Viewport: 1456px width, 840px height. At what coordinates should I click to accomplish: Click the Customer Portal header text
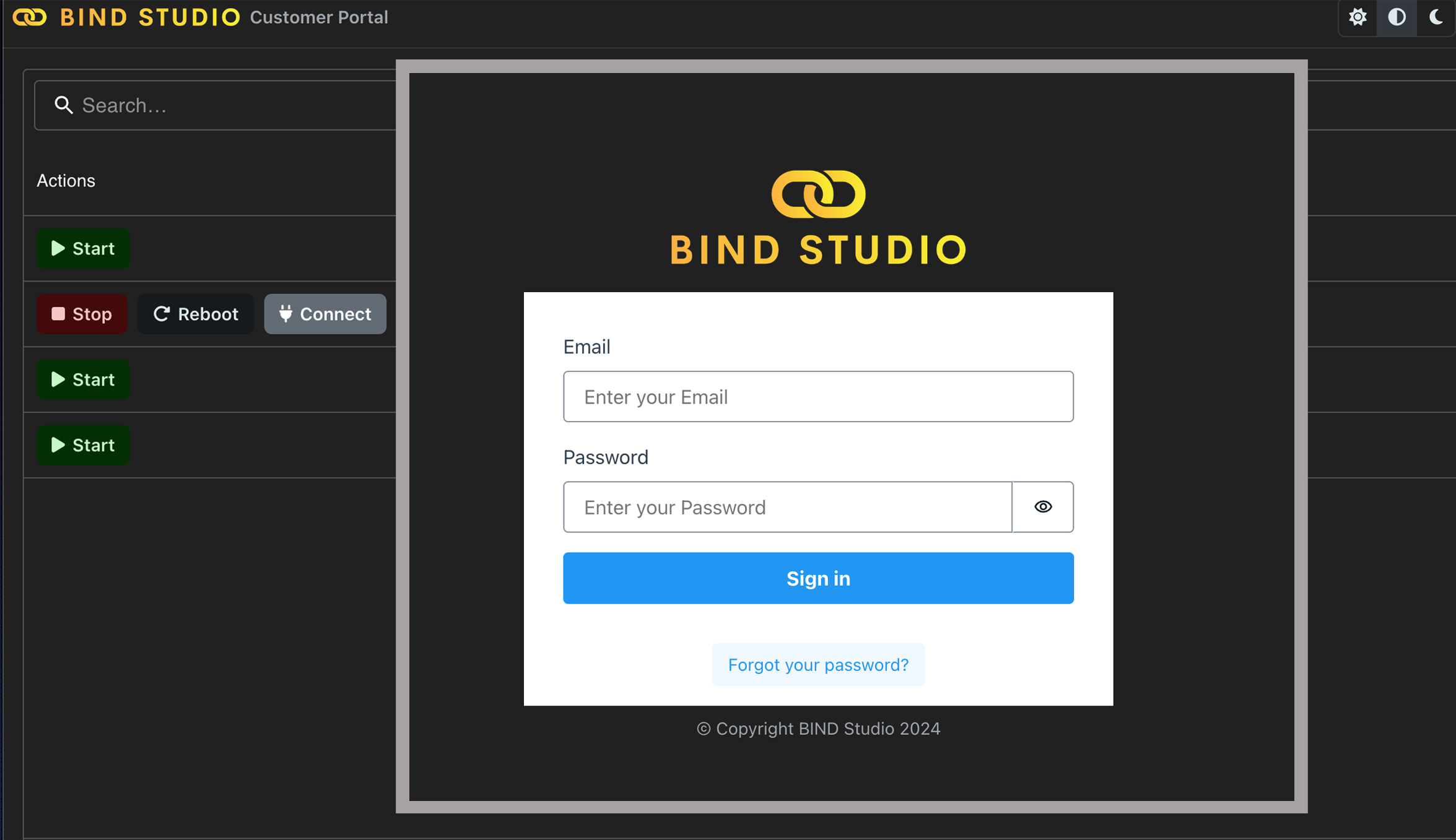click(x=319, y=17)
